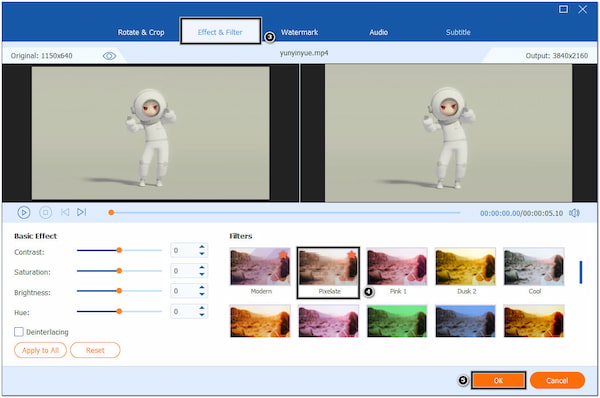Viewport: 600px width, 398px height.
Task: Go to the previous frame
Action: pos(65,212)
